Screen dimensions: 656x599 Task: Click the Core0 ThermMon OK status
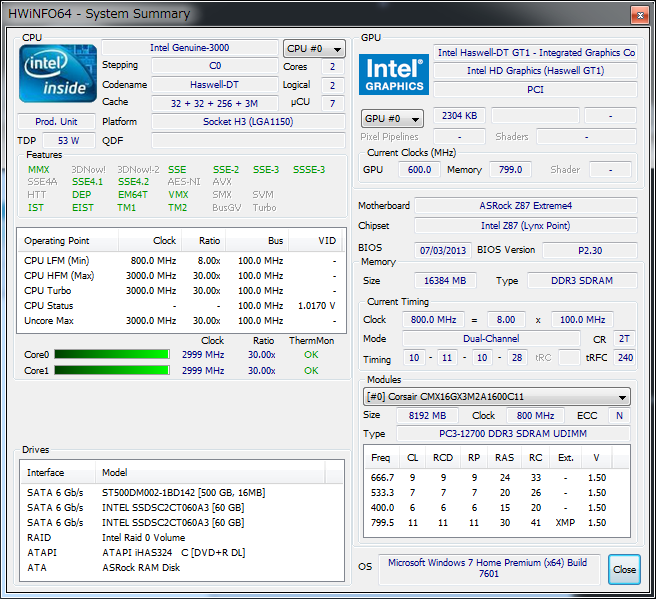click(x=311, y=355)
